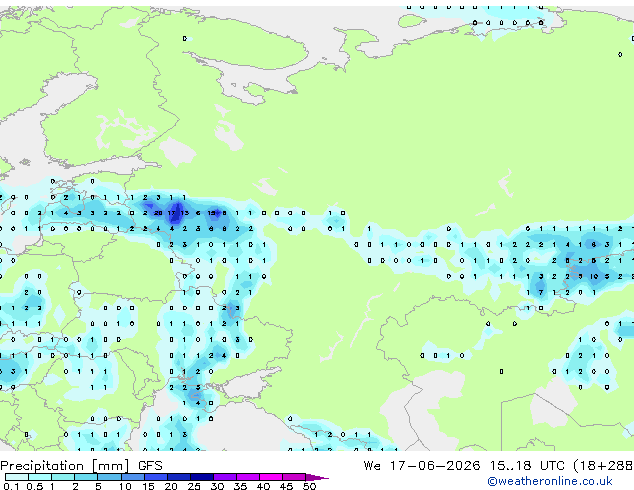The height and width of the screenshot is (490, 634).
Task: Select the 0.1–0.5 mm legend color box
Action: [17, 477]
